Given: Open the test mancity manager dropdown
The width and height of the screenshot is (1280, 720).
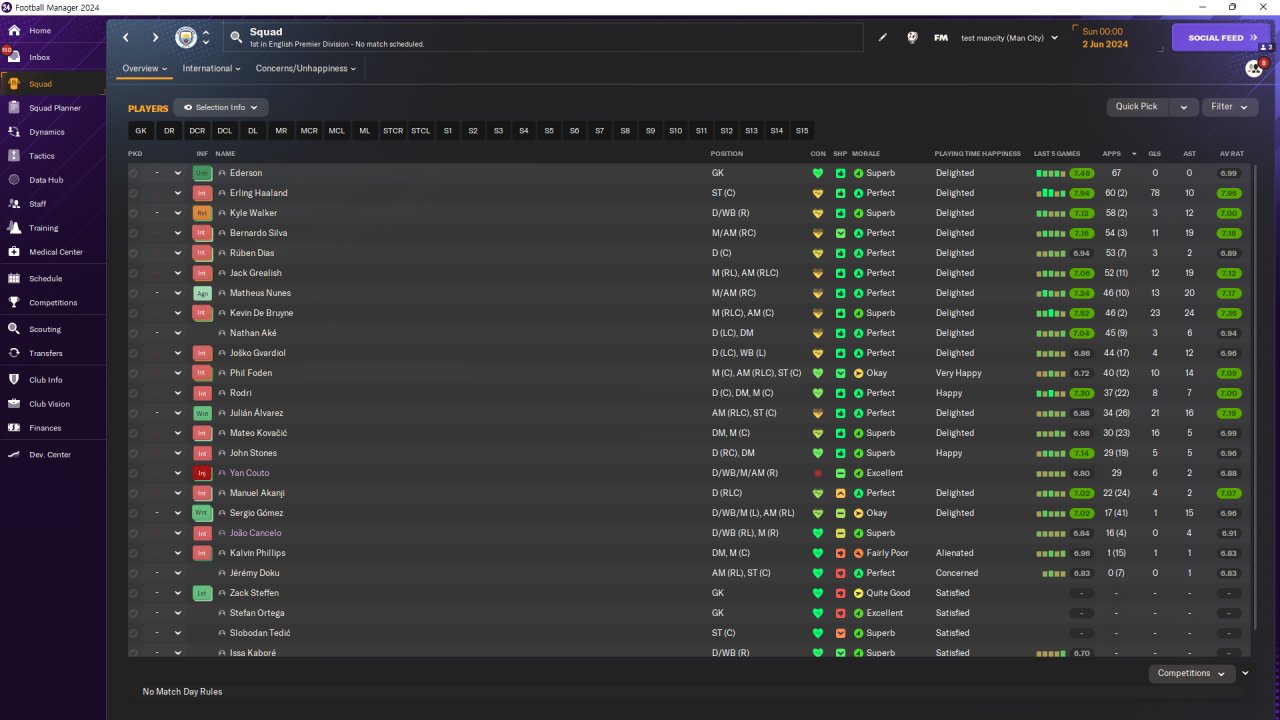Looking at the screenshot, I should [1010, 38].
